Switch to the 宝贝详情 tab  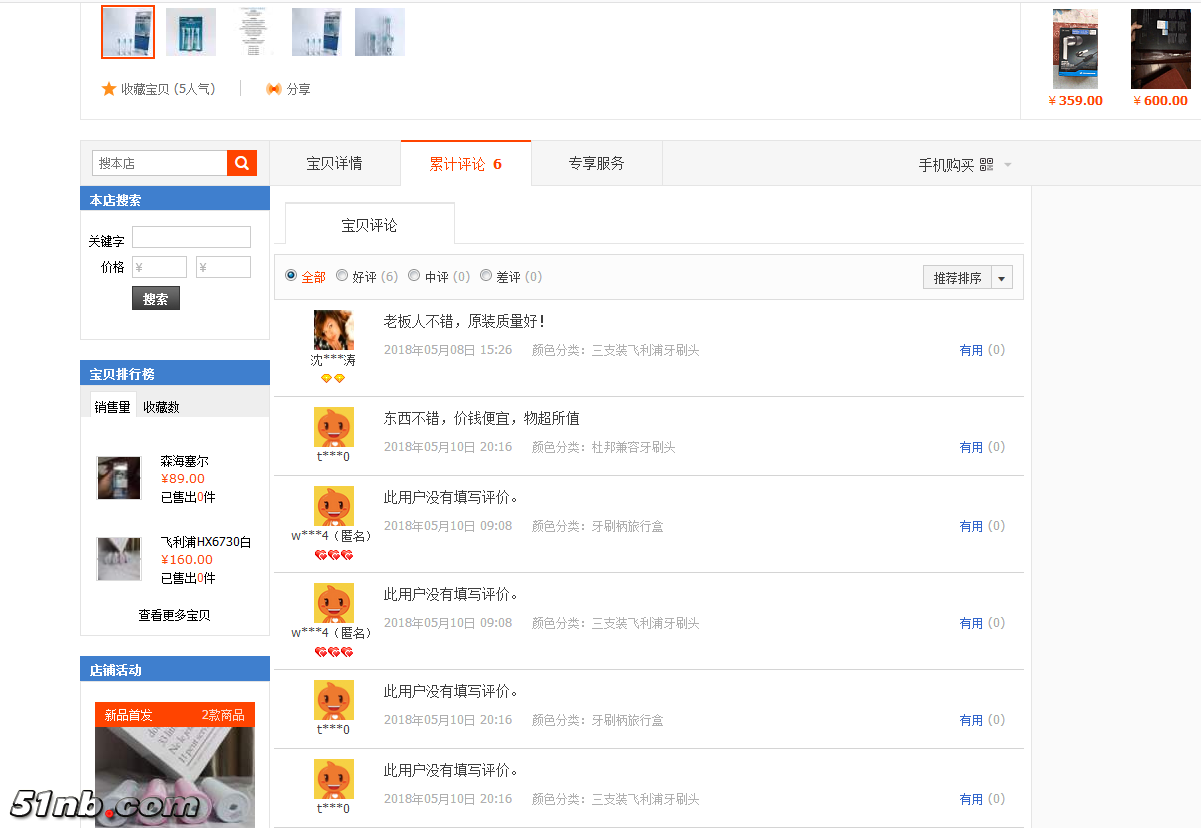(x=334, y=163)
